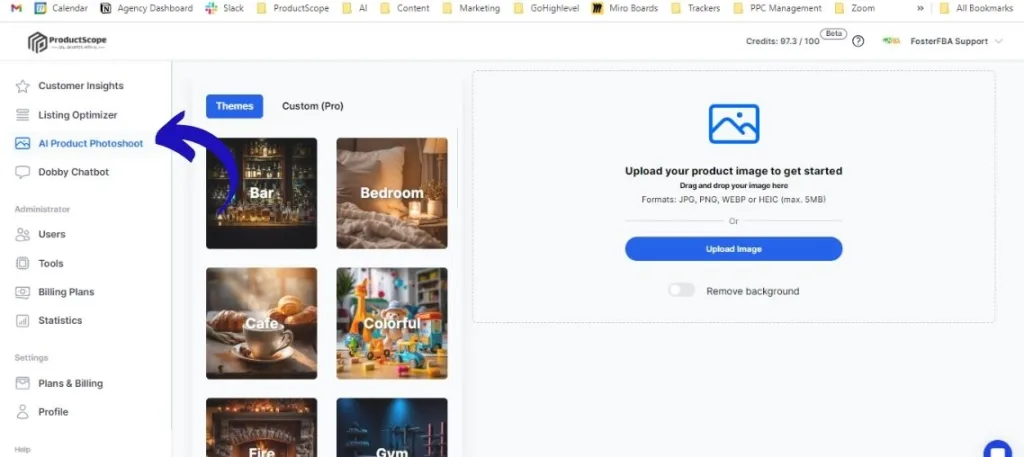Click the Upload Image button
The image size is (1024, 457).
pos(733,249)
